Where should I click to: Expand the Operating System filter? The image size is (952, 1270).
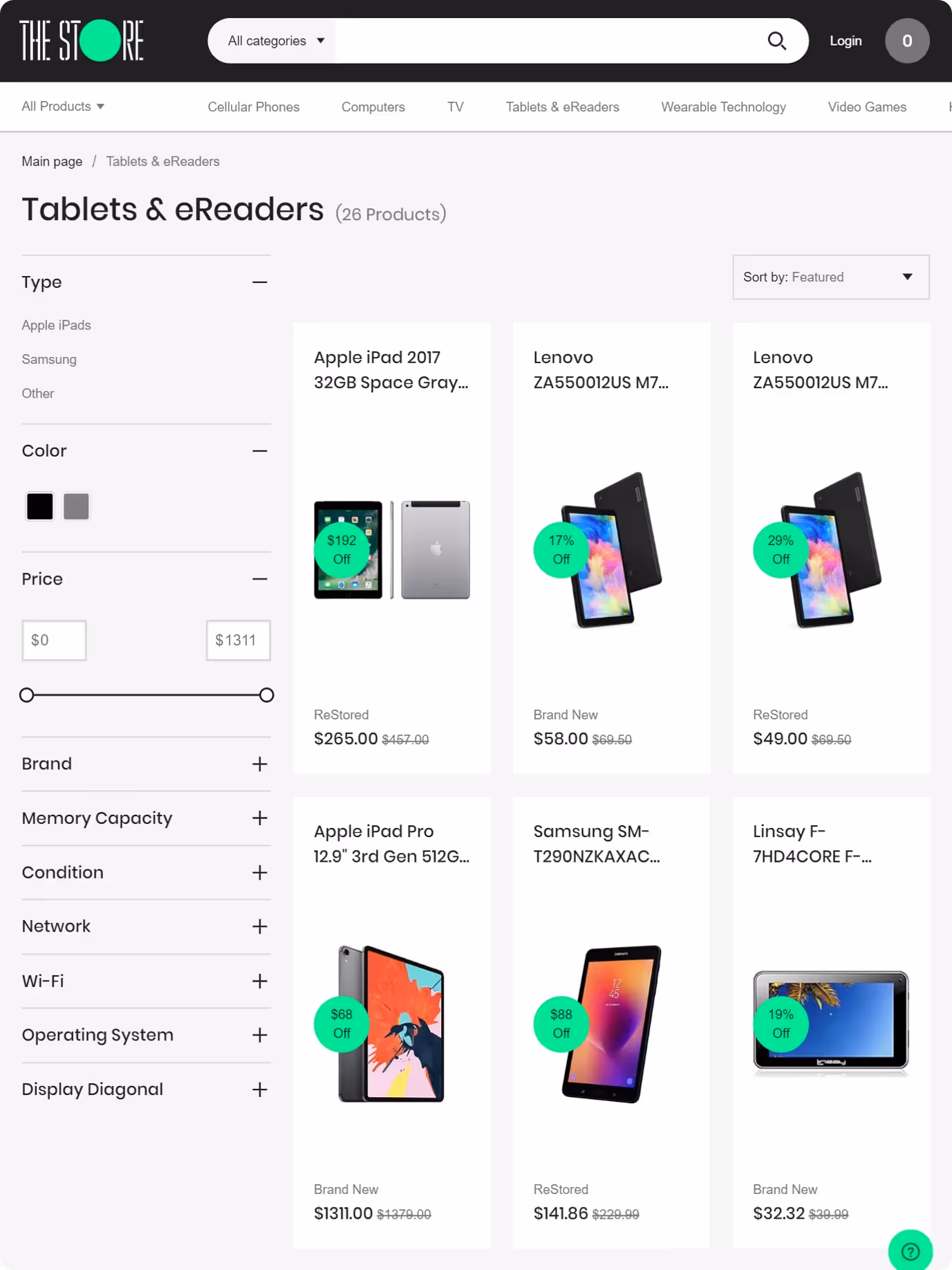259,1035
